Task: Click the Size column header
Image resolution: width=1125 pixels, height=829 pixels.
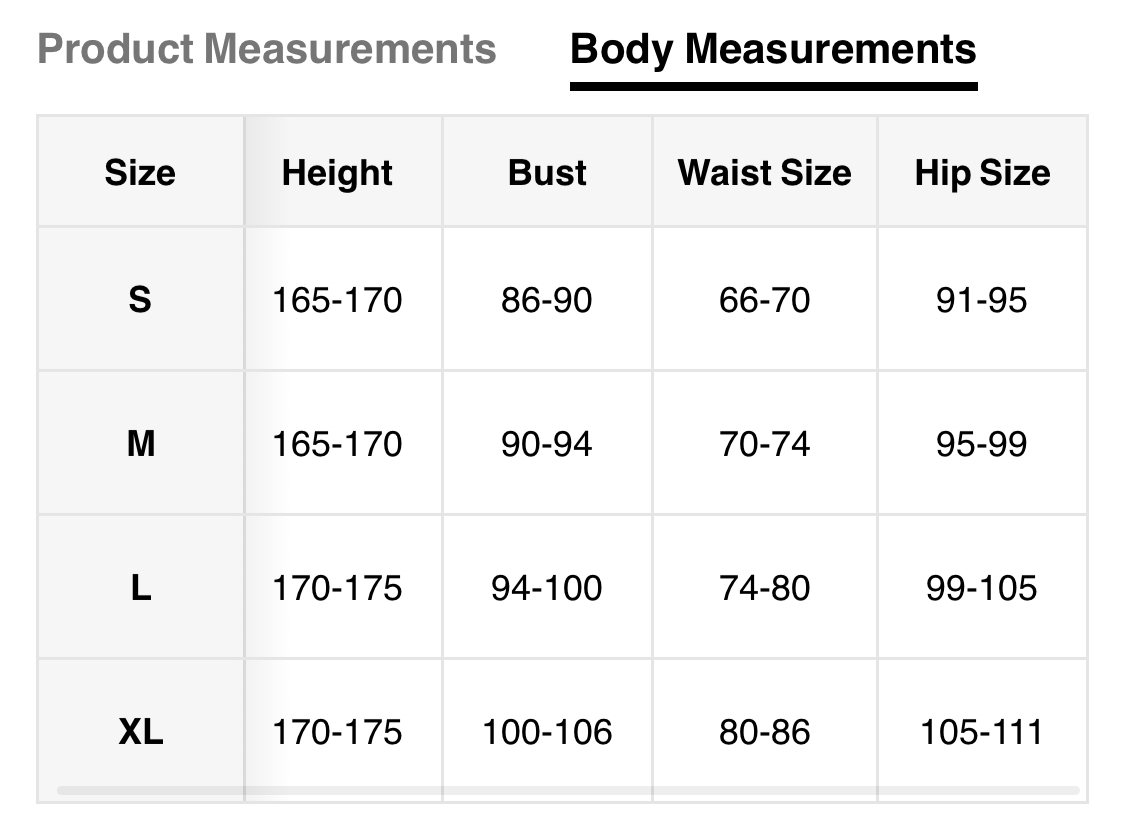Action: pyautogui.click(x=140, y=173)
